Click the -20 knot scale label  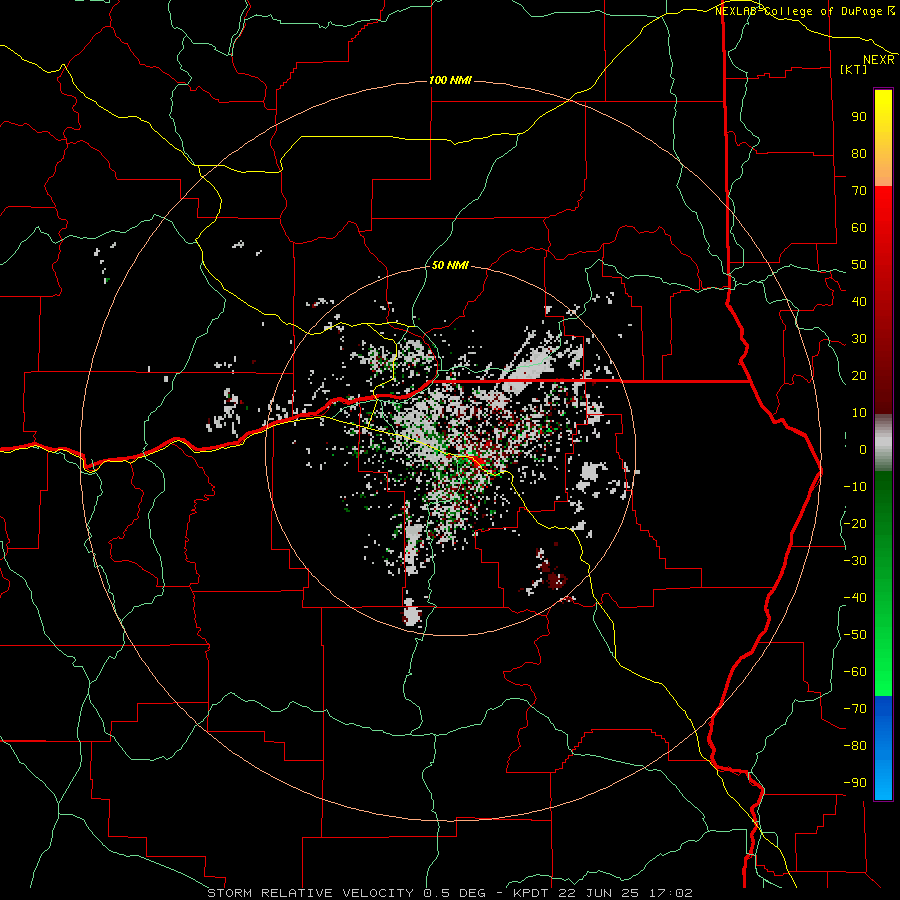coord(855,523)
